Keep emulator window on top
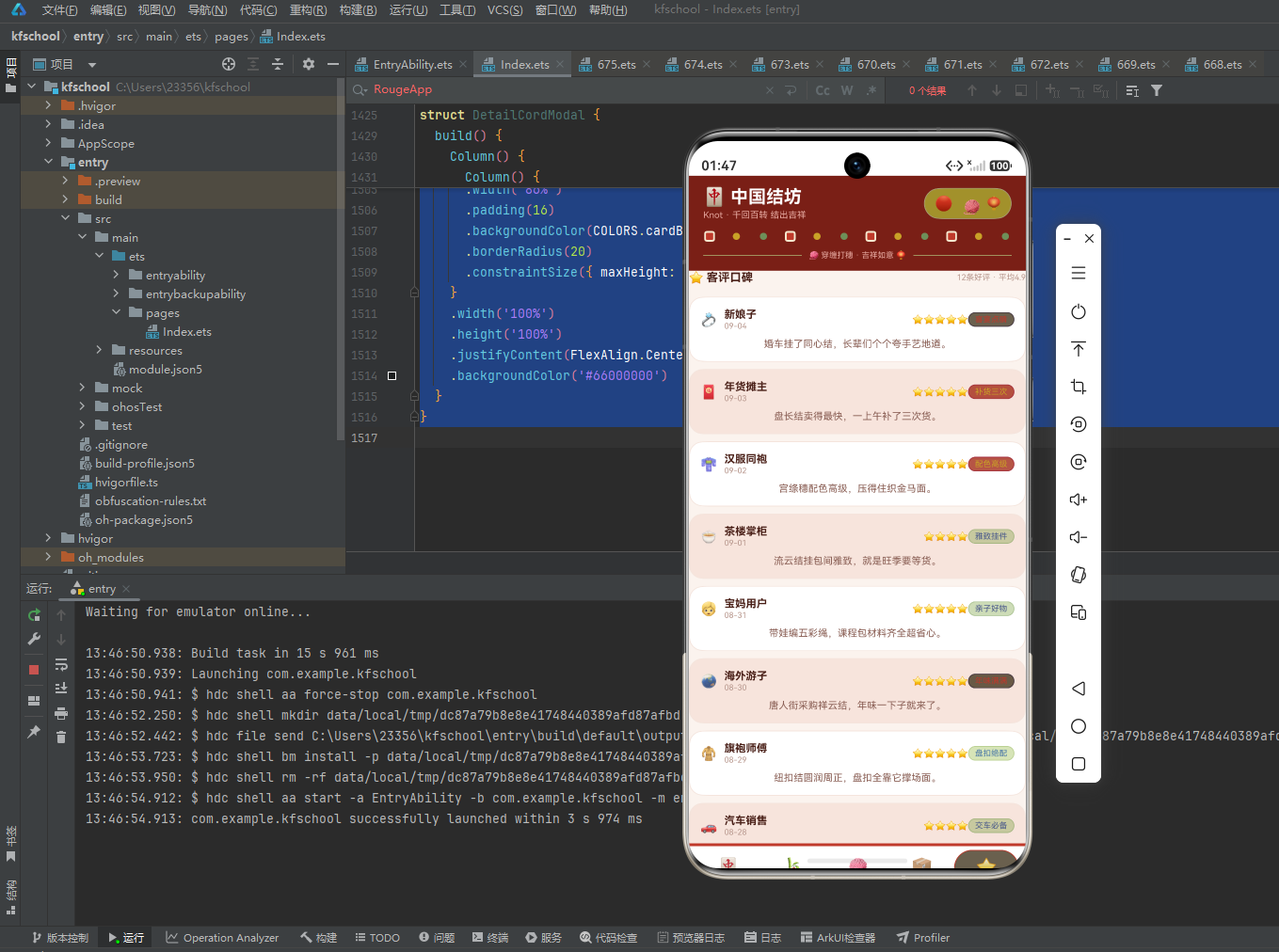This screenshot has height=952, width=1279. pos(1079,349)
